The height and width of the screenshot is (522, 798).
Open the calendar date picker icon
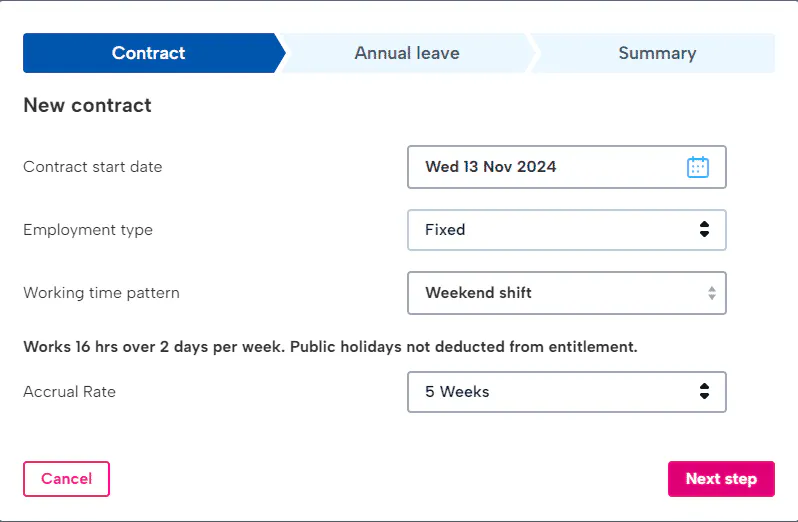coord(697,167)
